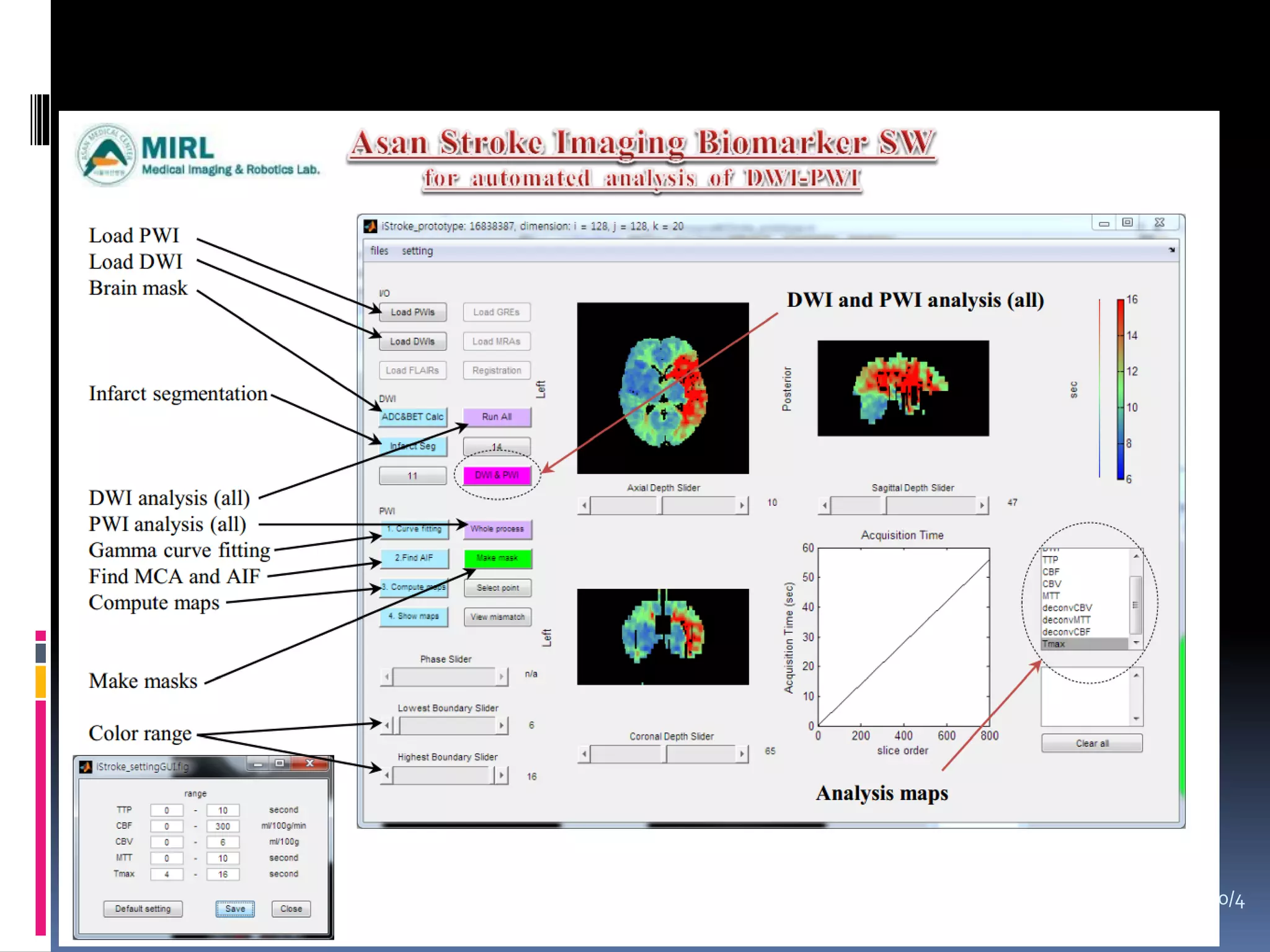The height and width of the screenshot is (952, 1270).
Task: Run the ADC&BET Calc step
Action: click(412, 416)
